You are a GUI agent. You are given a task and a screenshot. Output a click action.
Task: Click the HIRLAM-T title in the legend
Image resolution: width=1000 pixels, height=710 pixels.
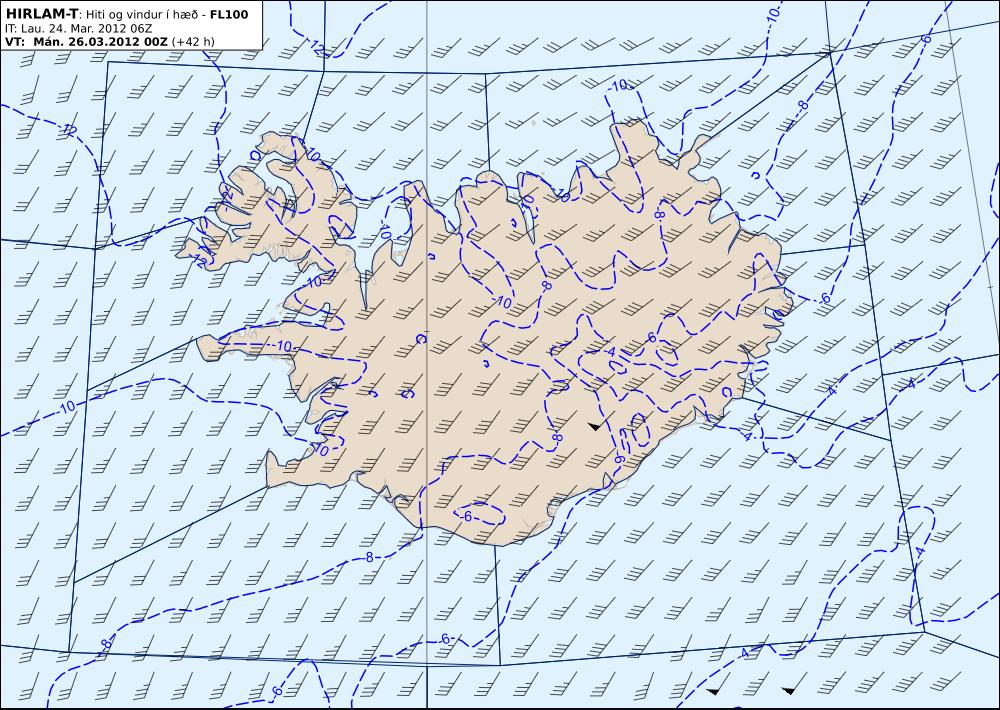click(x=42, y=14)
